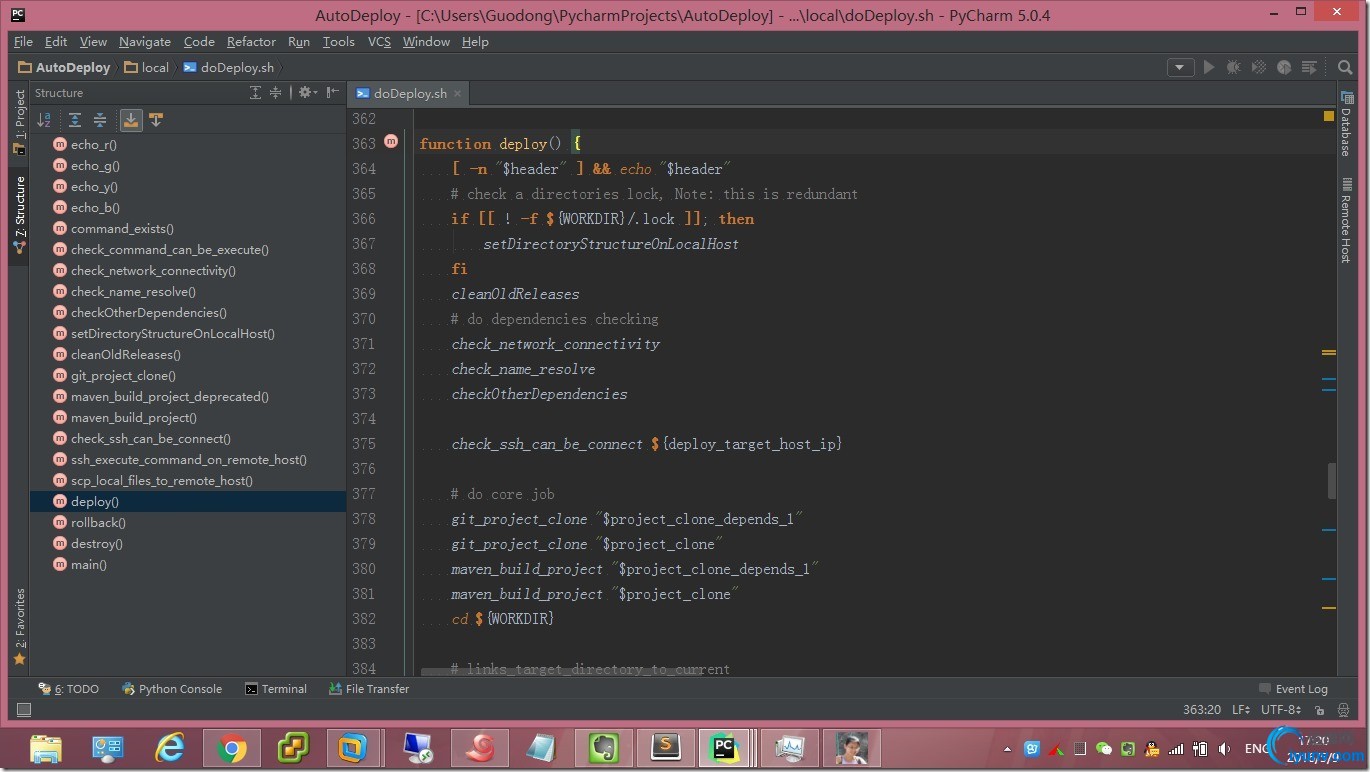Open the File menu

pos(23,42)
